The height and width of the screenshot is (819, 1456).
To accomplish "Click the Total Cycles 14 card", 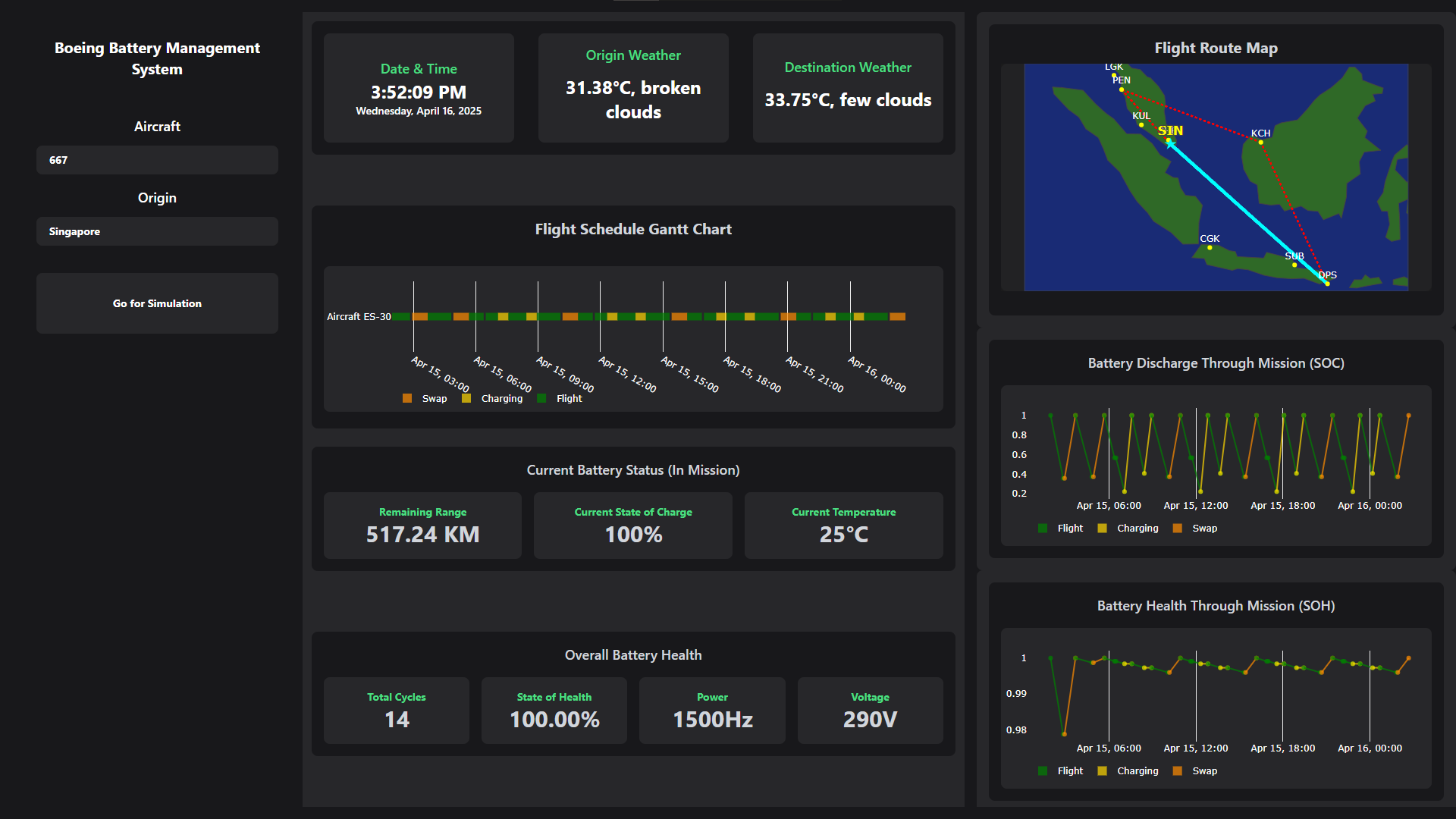I will click(396, 711).
